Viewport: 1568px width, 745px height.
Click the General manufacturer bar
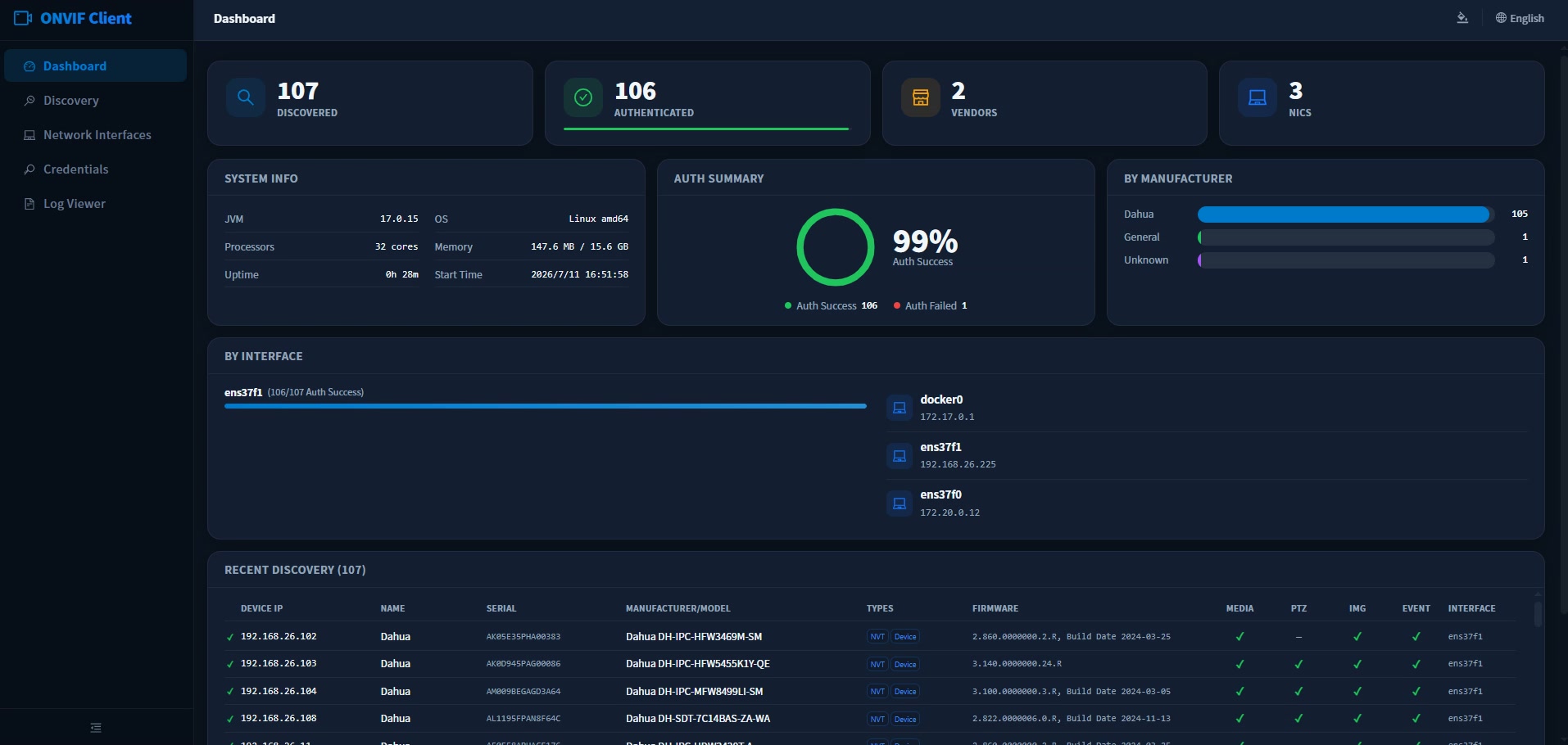pos(1346,237)
